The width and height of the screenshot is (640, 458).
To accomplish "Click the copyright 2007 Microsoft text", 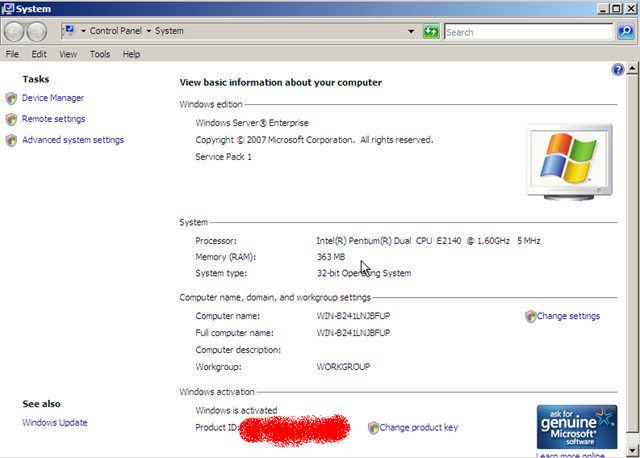I will point(314,140).
